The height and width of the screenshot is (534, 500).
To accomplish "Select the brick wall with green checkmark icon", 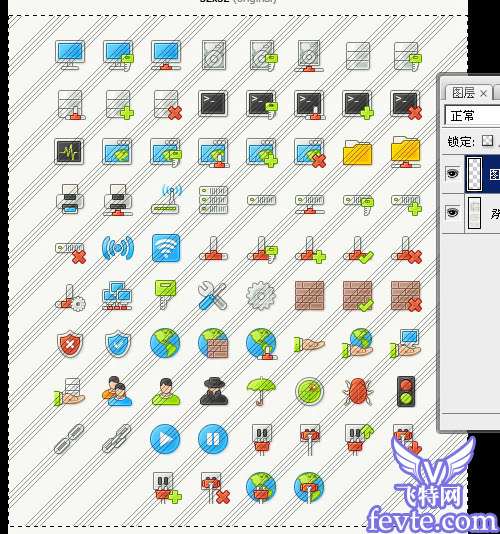I will (358, 296).
